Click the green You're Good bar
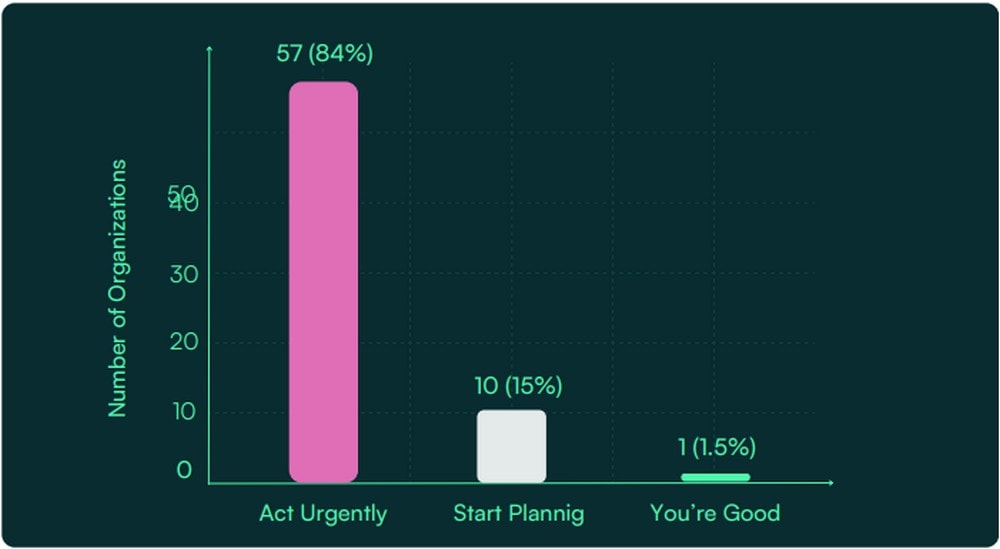Screen dimensions: 1000x549 pyautogui.click(x=715, y=477)
